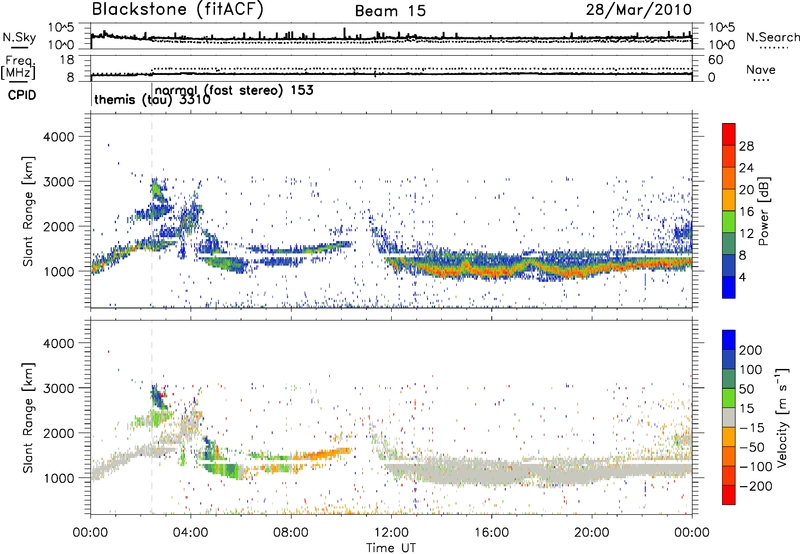The image size is (800, 554).
Task: Click the '4000' tick of the power panel
Action: tap(58, 137)
